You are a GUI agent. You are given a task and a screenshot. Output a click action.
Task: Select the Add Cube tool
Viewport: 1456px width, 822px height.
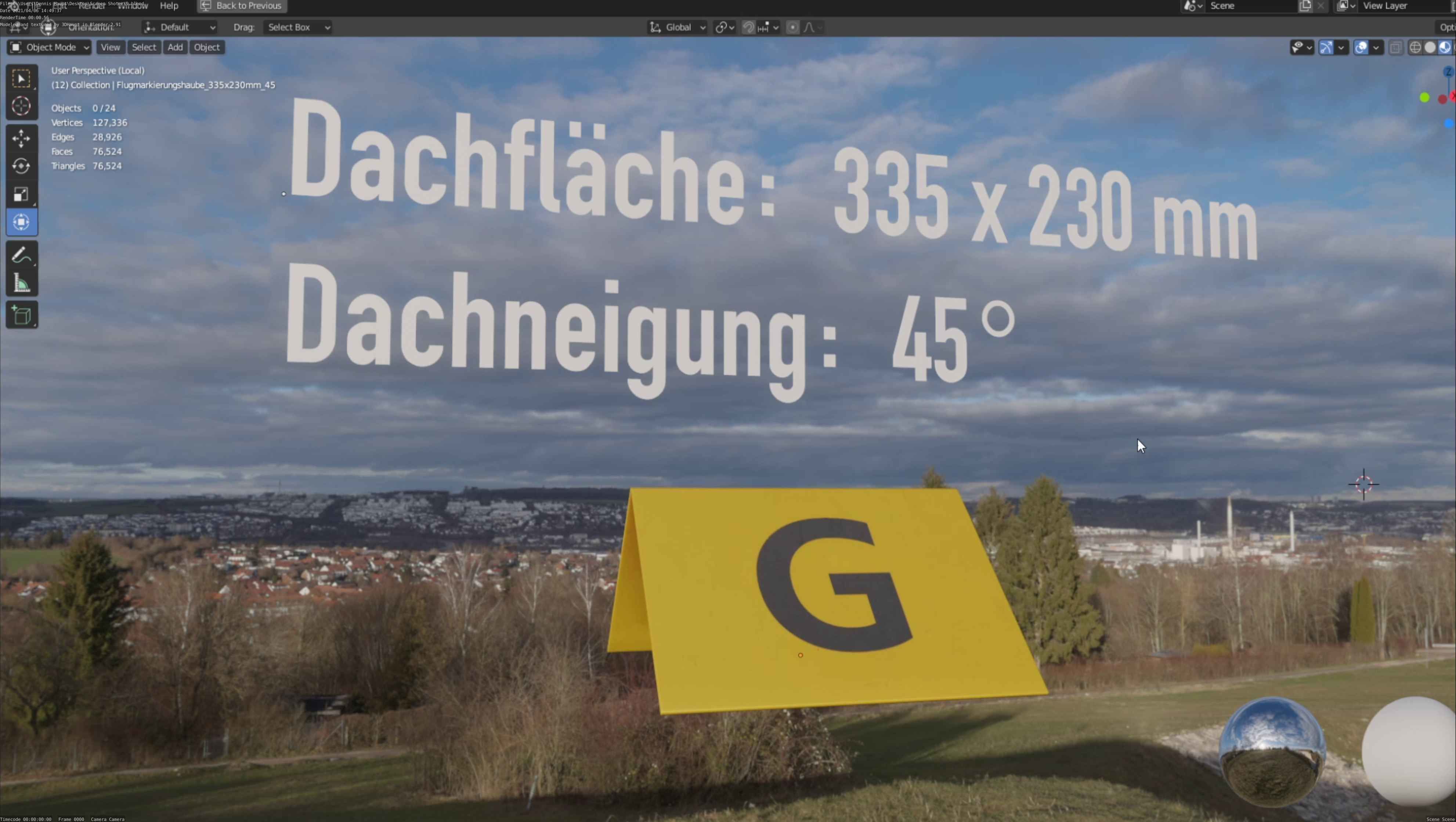pos(21,315)
